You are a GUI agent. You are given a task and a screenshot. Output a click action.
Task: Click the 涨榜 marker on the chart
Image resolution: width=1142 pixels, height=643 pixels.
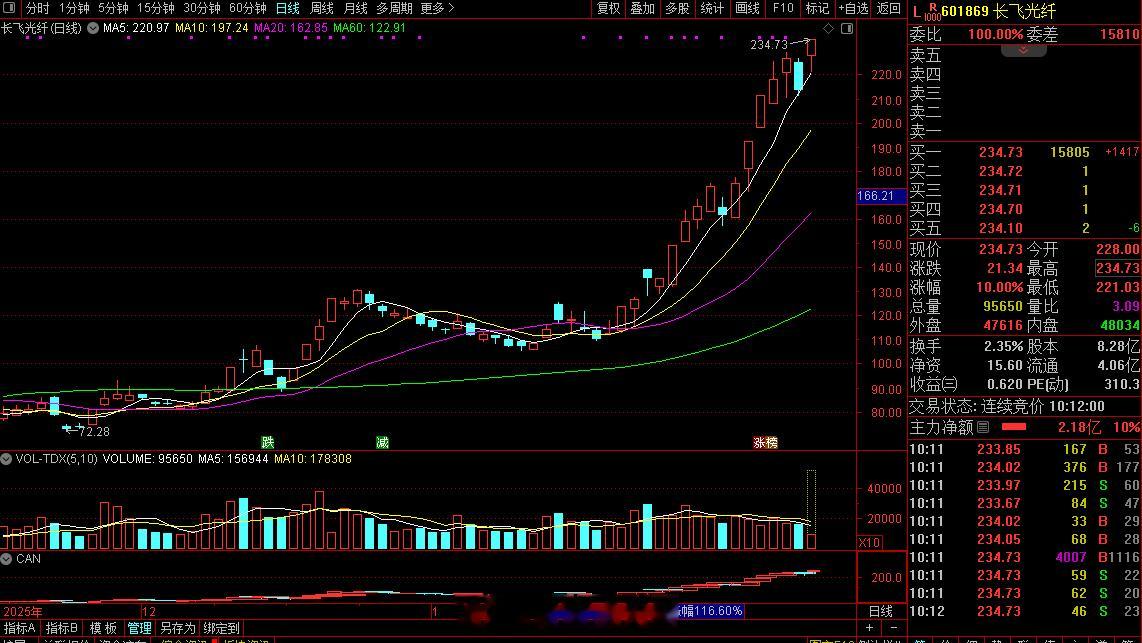(765, 442)
